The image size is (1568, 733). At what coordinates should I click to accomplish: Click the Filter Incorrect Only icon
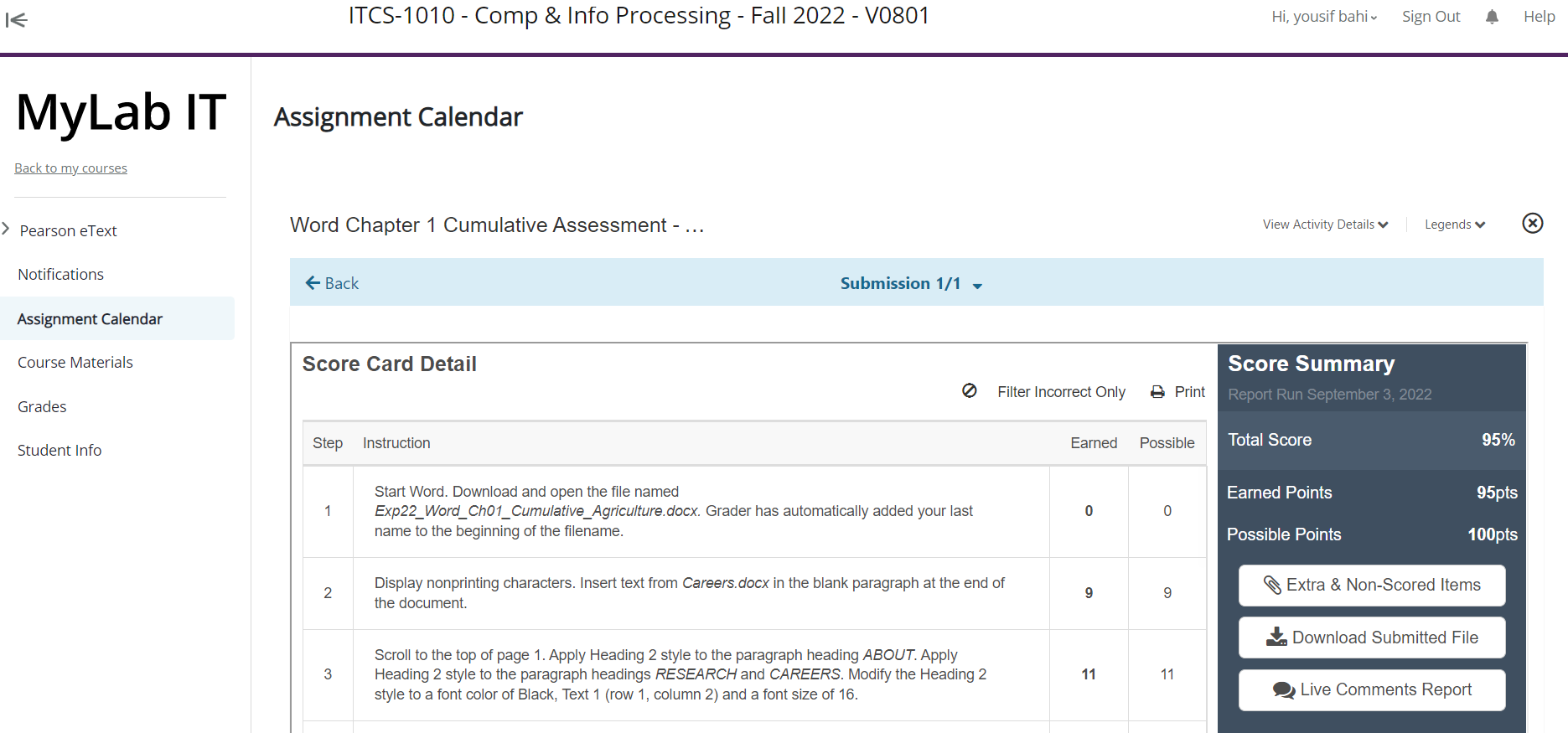point(969,390)
